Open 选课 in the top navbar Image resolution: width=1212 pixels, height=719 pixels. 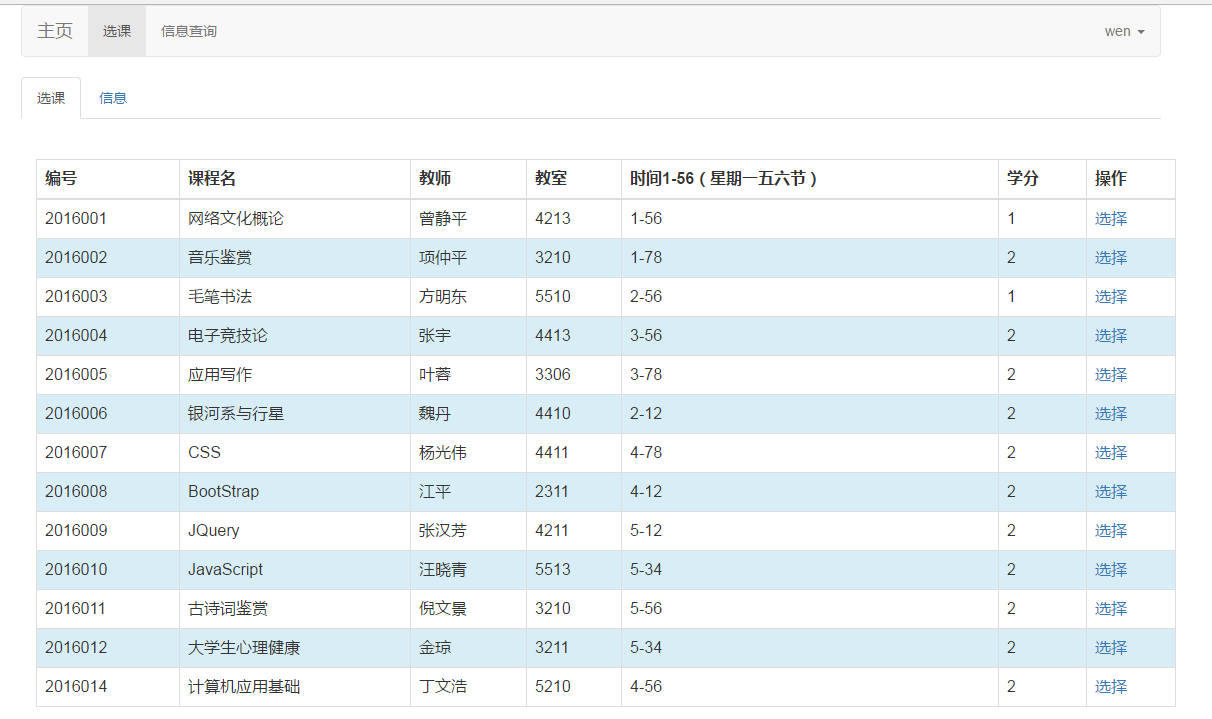(117, 31)
